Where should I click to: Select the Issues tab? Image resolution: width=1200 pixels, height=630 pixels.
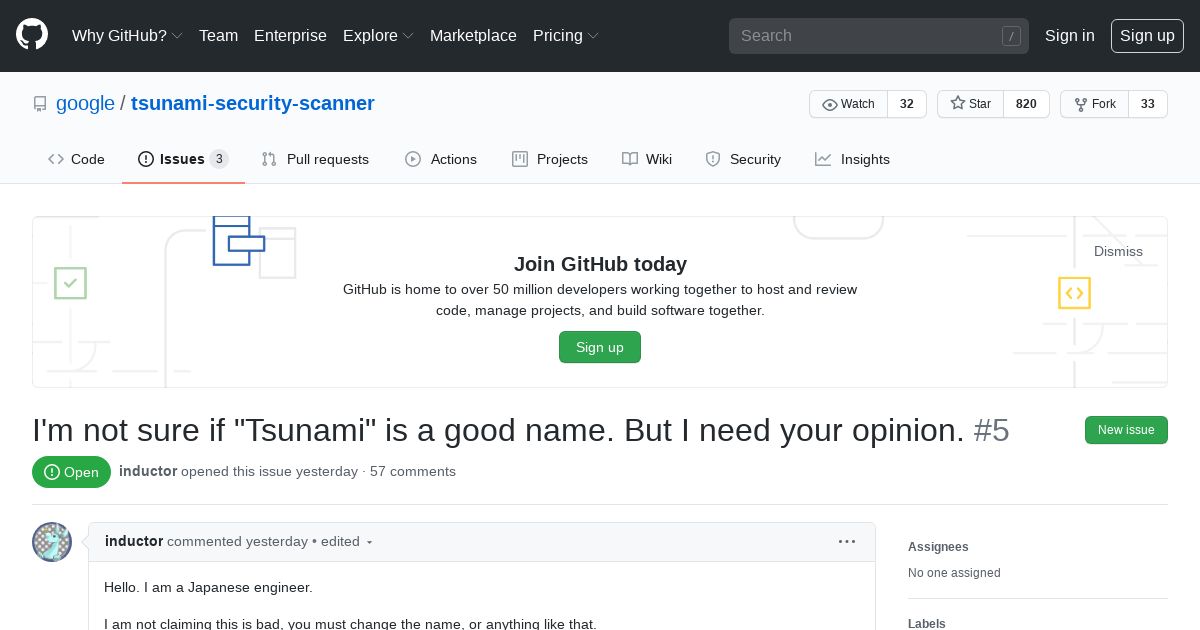pos(183,159)
